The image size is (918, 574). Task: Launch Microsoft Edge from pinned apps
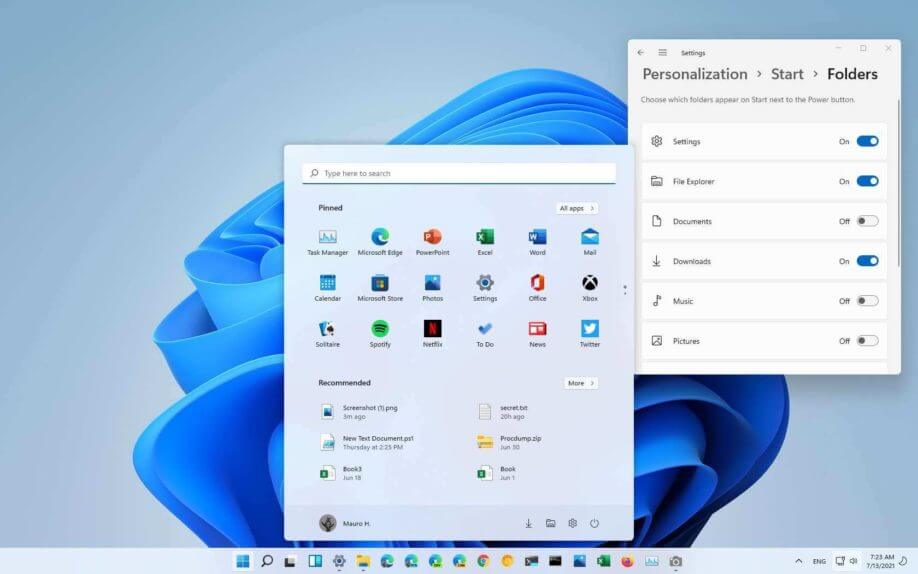pyautogui.click(x=380, y=242)
